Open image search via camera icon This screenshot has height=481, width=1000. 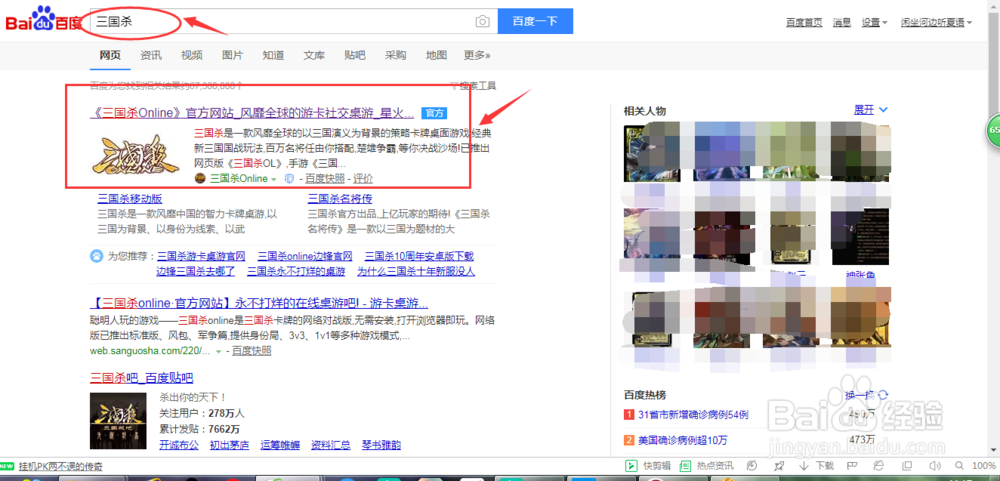pyautogui.click(x=483, y=22)
